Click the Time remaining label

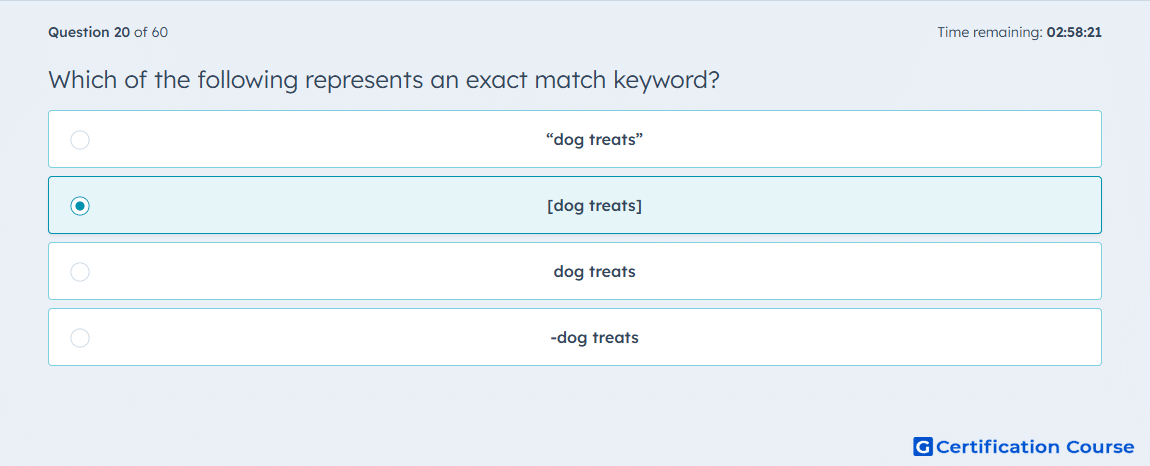point(990,32)
